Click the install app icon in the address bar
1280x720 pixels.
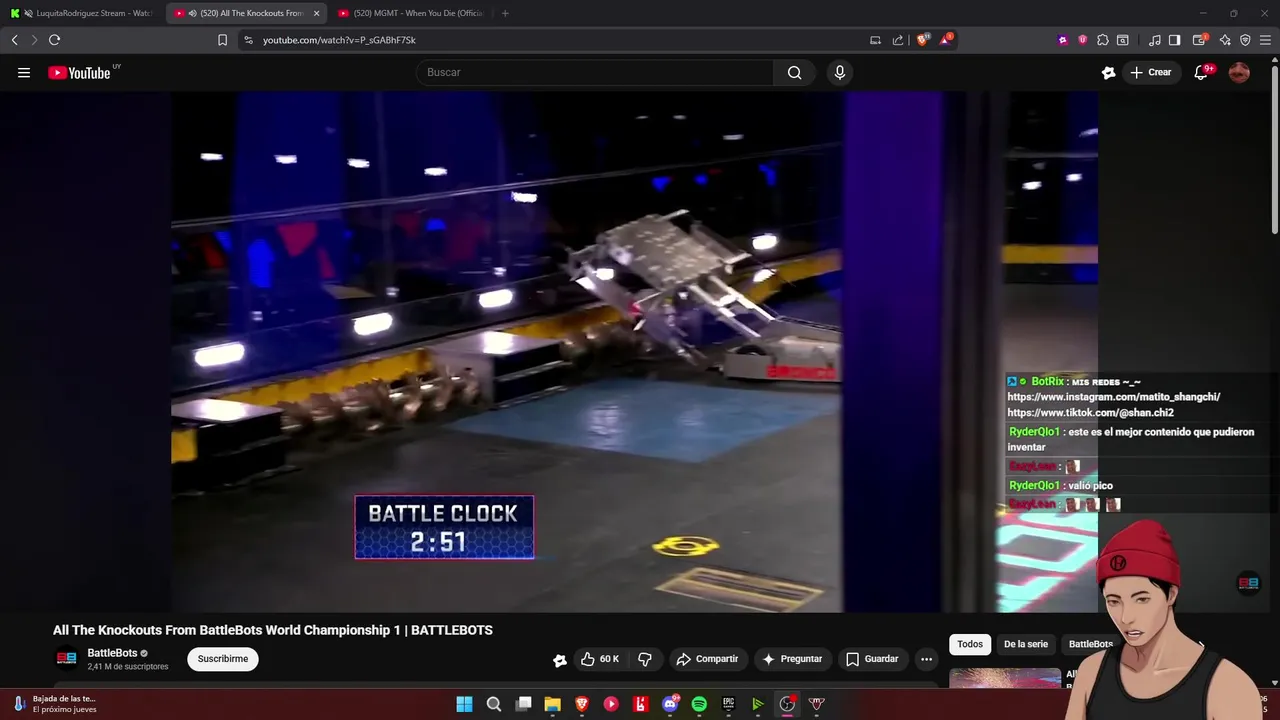[875, 40]
